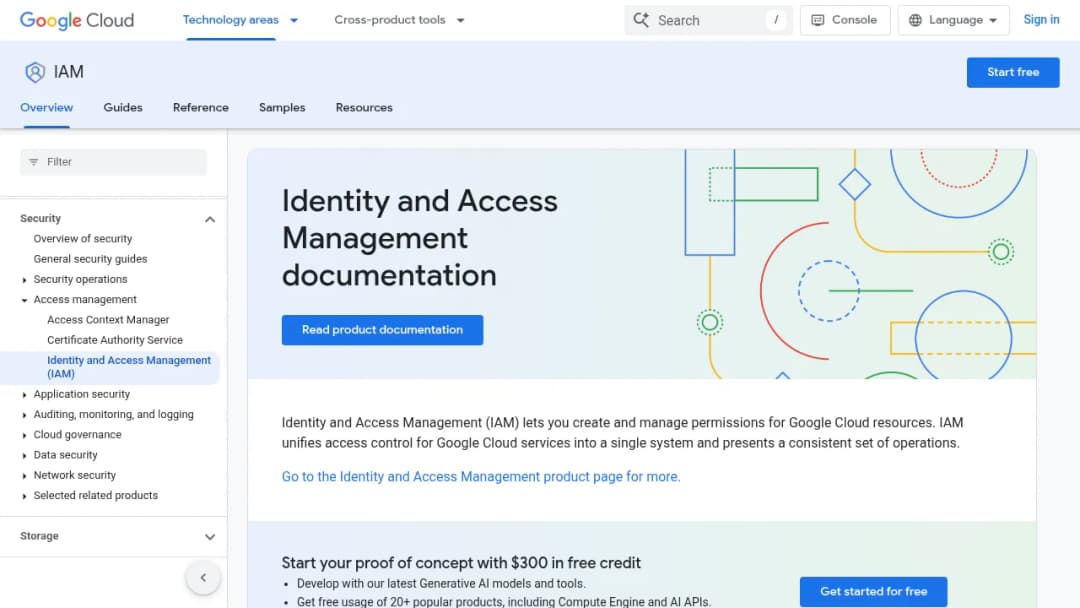Switch to the Guides tab
The image size is (1080, 608).
(x=123, y=107)
